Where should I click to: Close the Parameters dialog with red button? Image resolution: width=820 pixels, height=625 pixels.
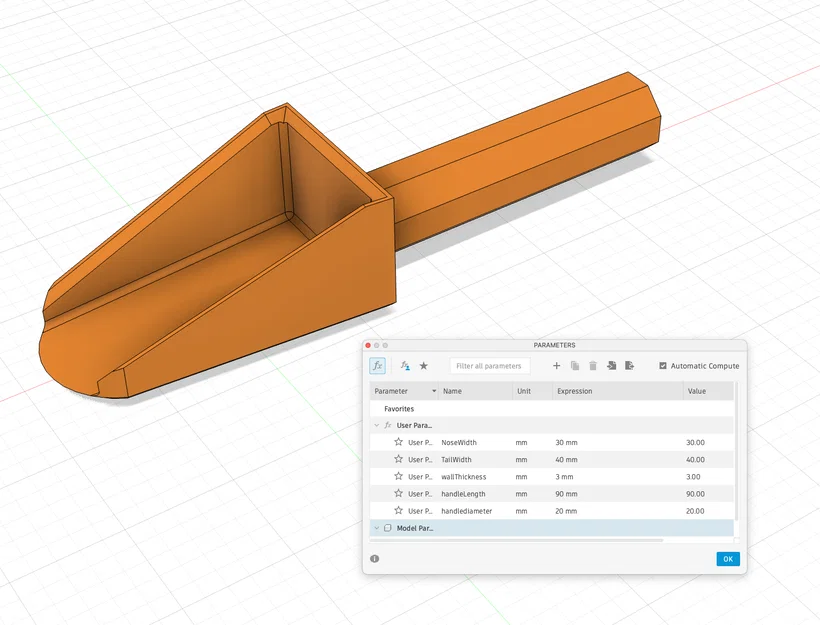click(x=368, y=345)
